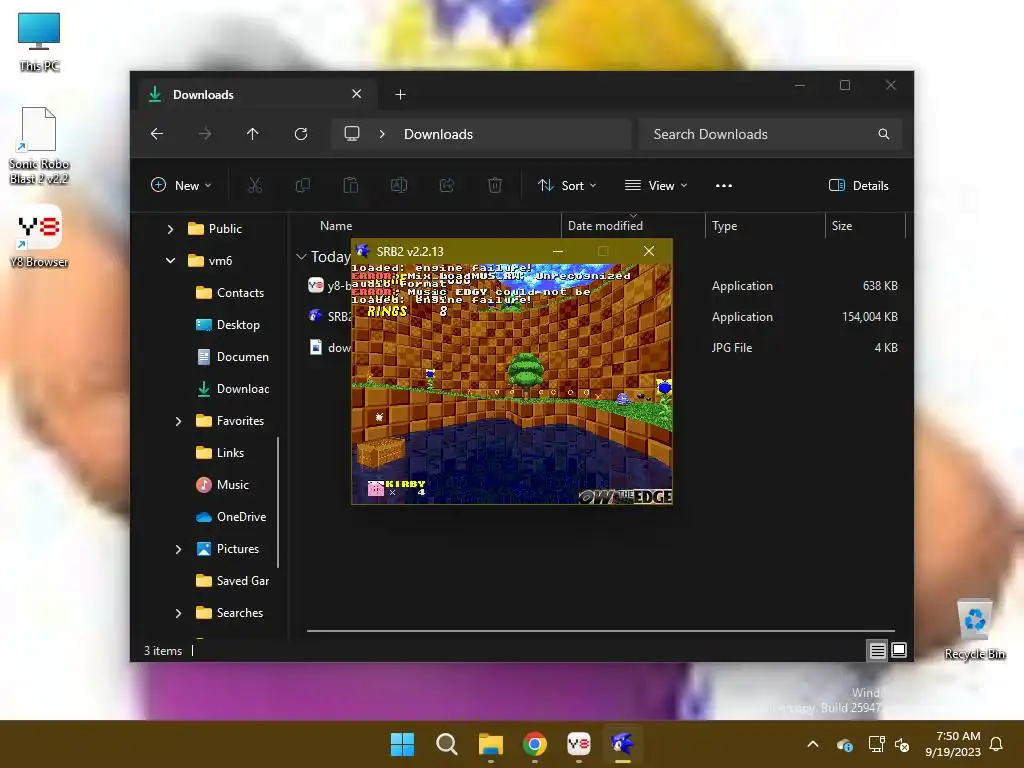Toggle the Details pane
Image resolution: width=1024 pixels, height=768 pixels.
[x=858, y=185]
